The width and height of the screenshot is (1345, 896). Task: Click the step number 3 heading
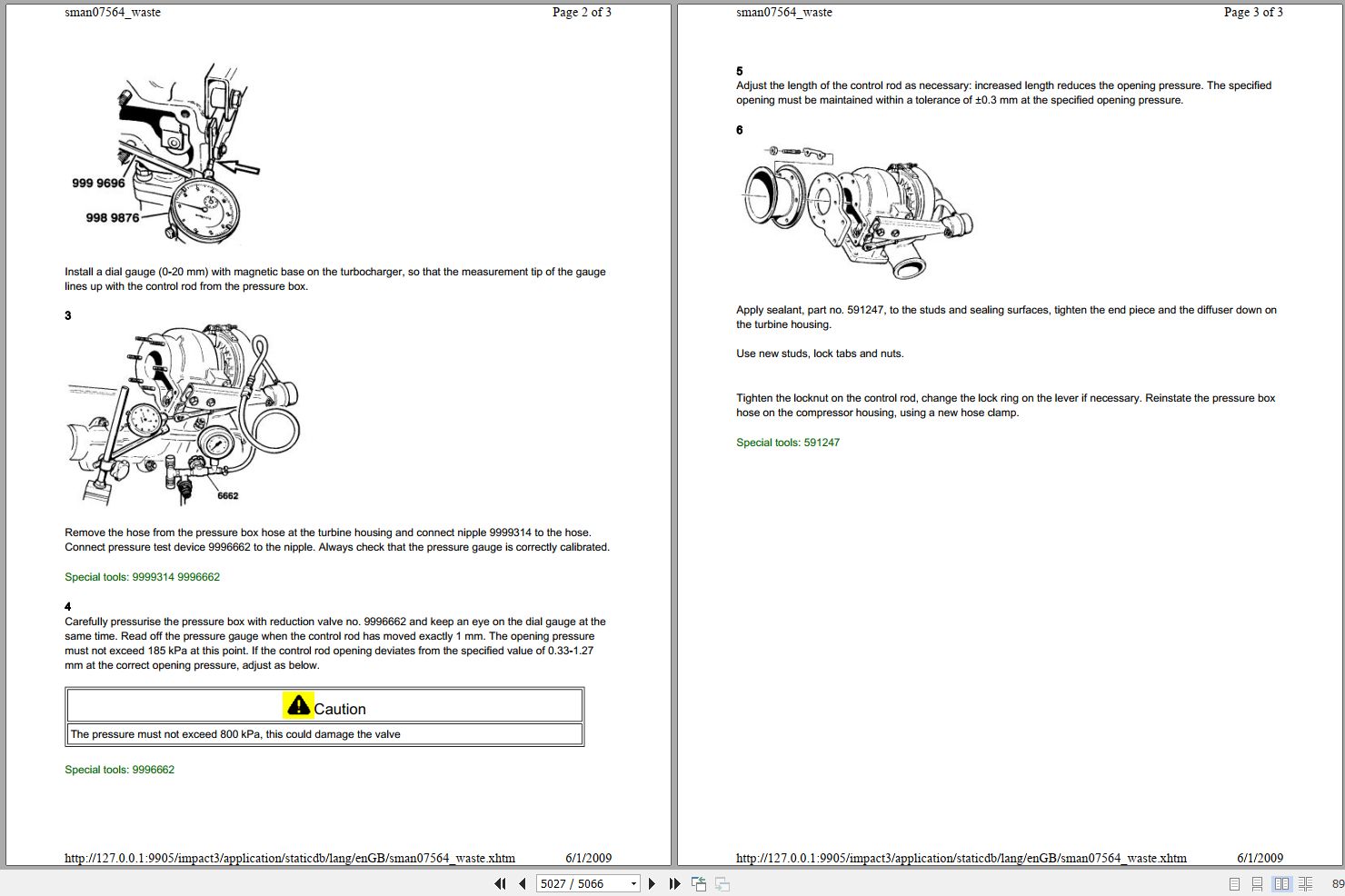point(68,315)
